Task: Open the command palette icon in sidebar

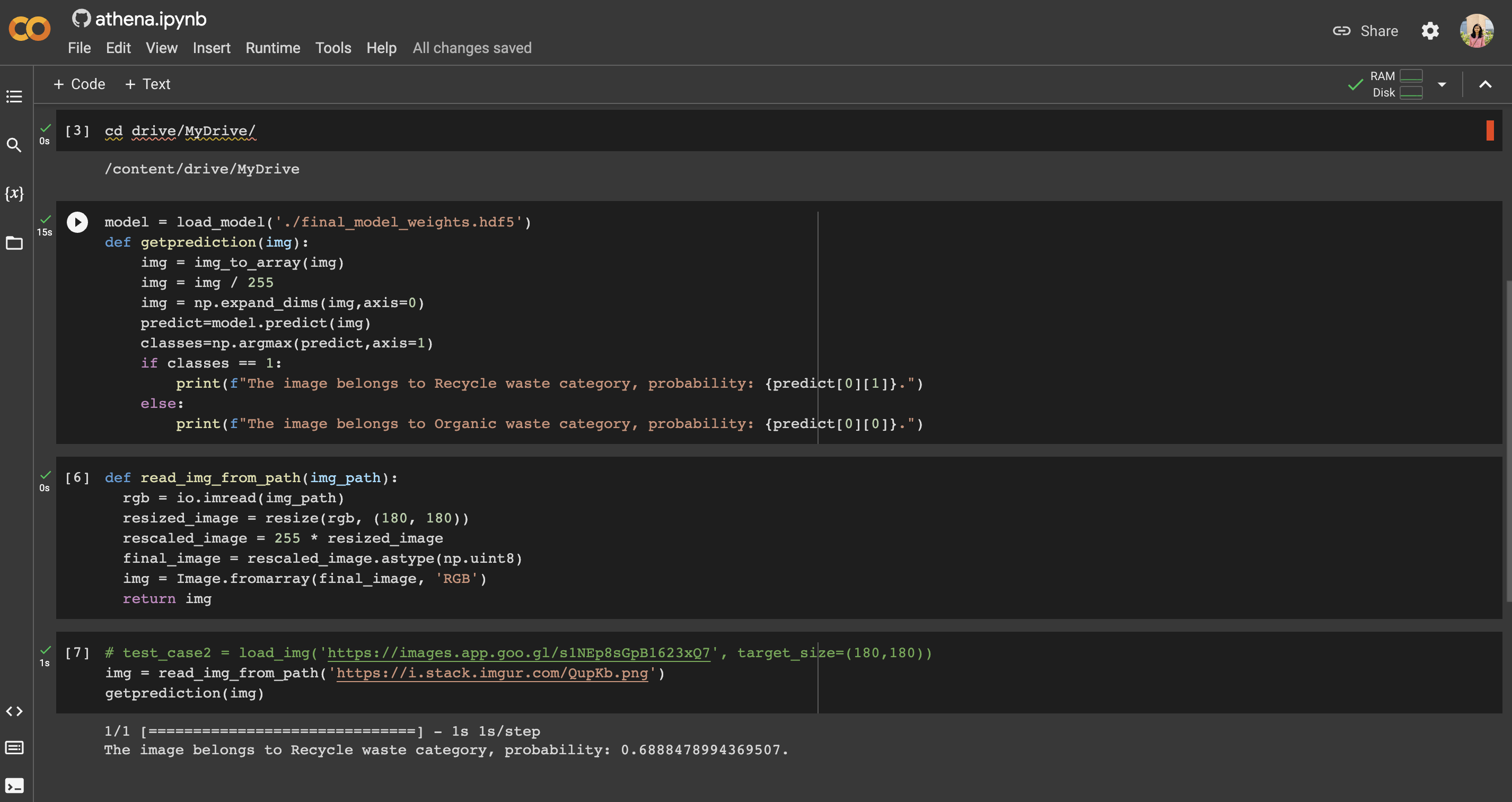Action: 14,747
